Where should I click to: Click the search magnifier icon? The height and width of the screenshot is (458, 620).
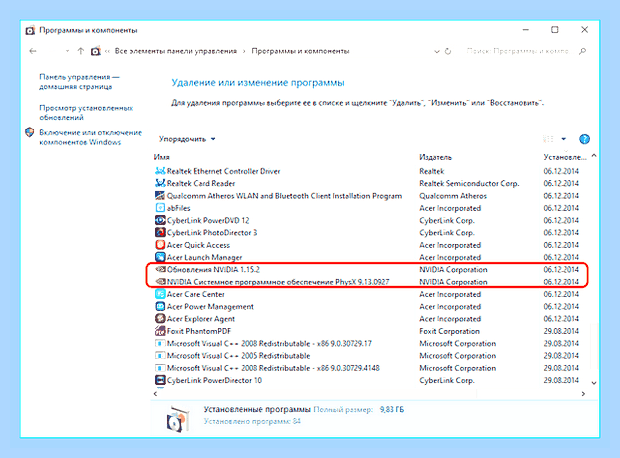pyautogui.click(x=582, y=51)
